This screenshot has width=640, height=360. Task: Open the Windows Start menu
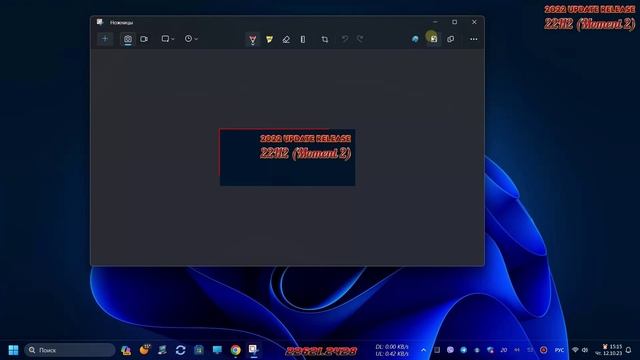click(13, 350)
